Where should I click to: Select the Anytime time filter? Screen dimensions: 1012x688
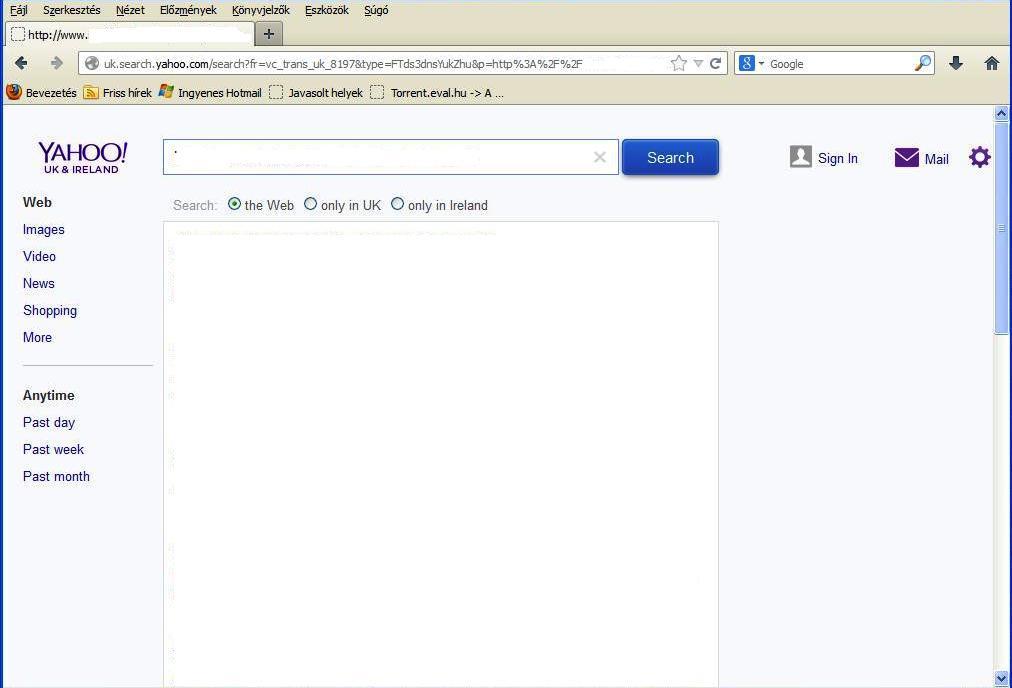(48, 396)
